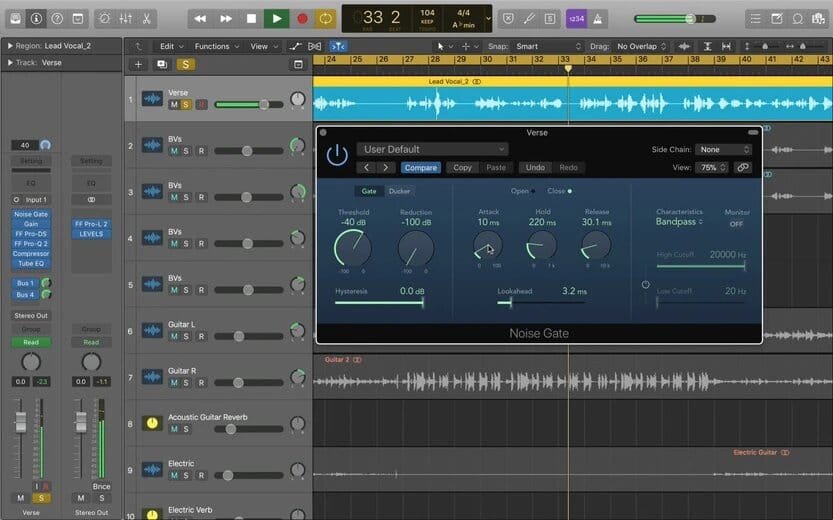833x520 pixels.
Task: Toggle Show Automation button in tracks toolbar
Action: (295, 46)
